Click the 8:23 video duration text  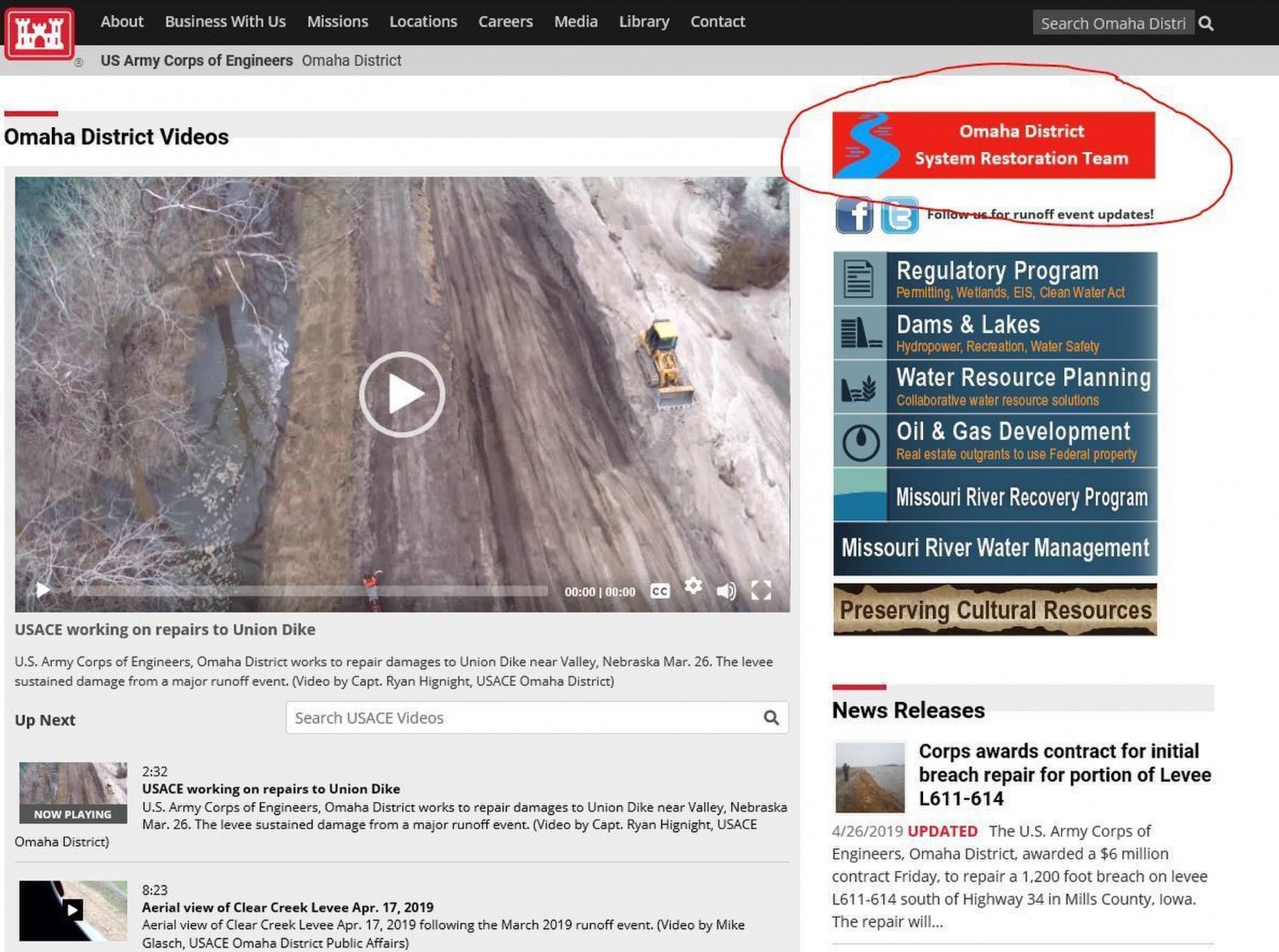click(154, 890)
